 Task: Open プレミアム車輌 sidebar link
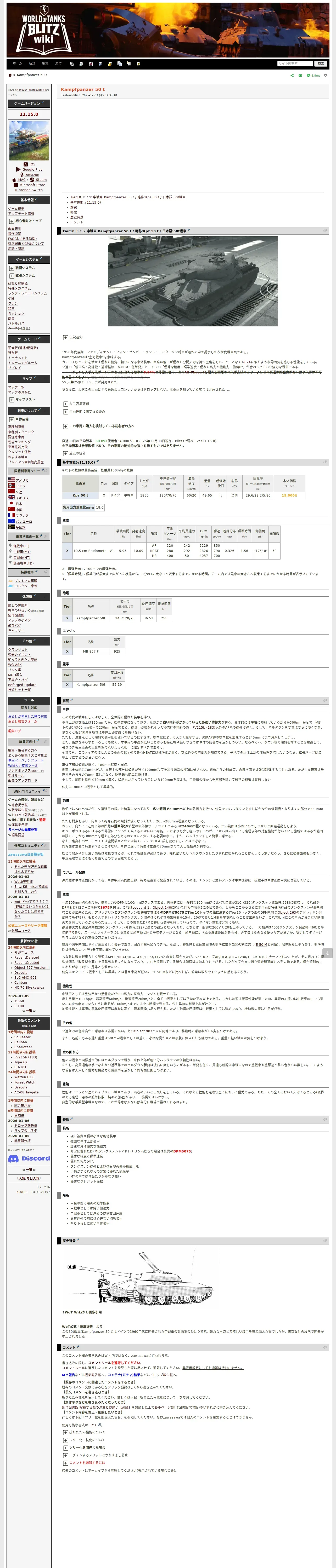click(26, 581)
